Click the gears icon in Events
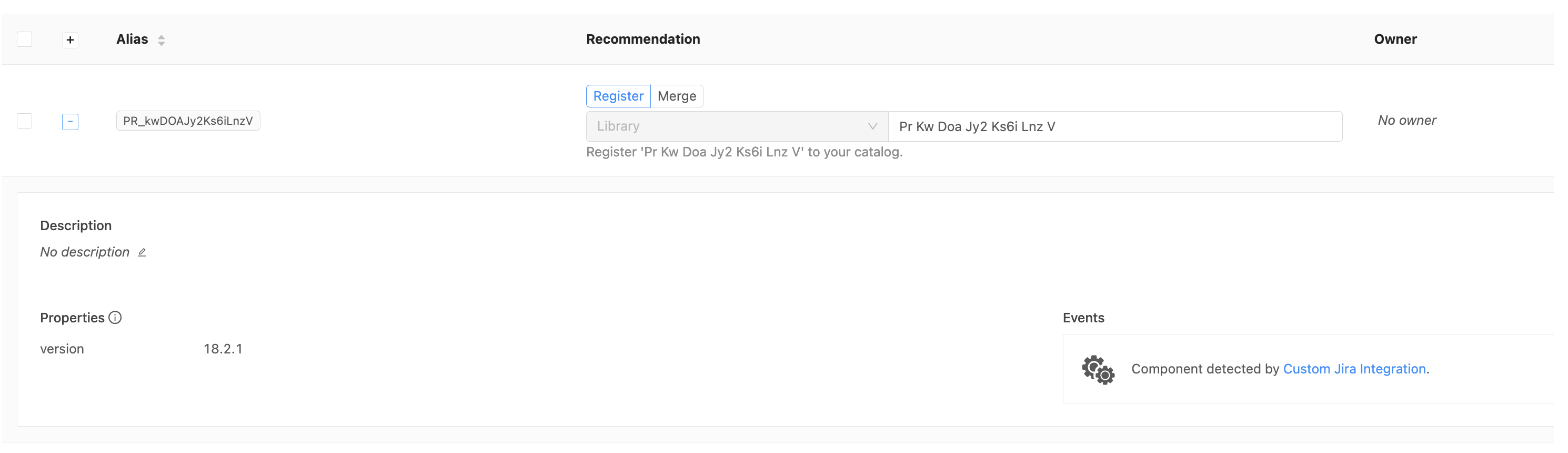The image size is (1568, 453). [x=1098, y=369]
